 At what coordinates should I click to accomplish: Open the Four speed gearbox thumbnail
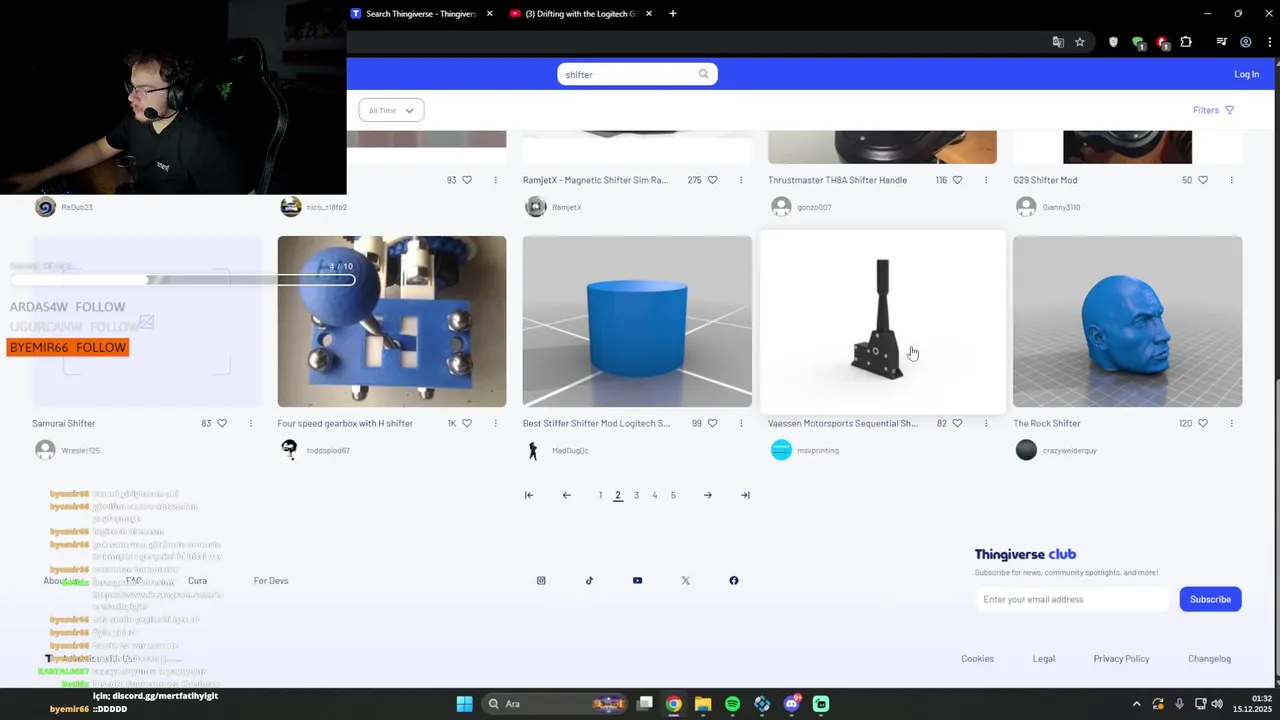392,321
